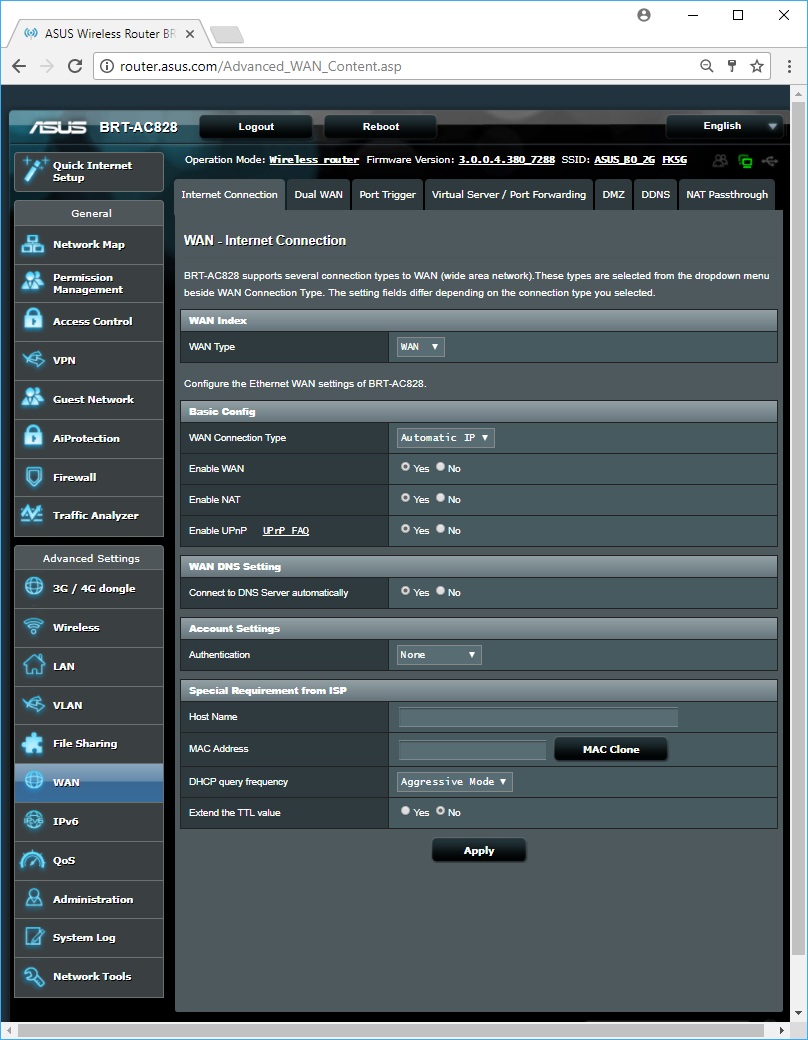The image size is (808, 1040).
Task: Click the File Sharing puzzle icon
Action: coord(33,743)
